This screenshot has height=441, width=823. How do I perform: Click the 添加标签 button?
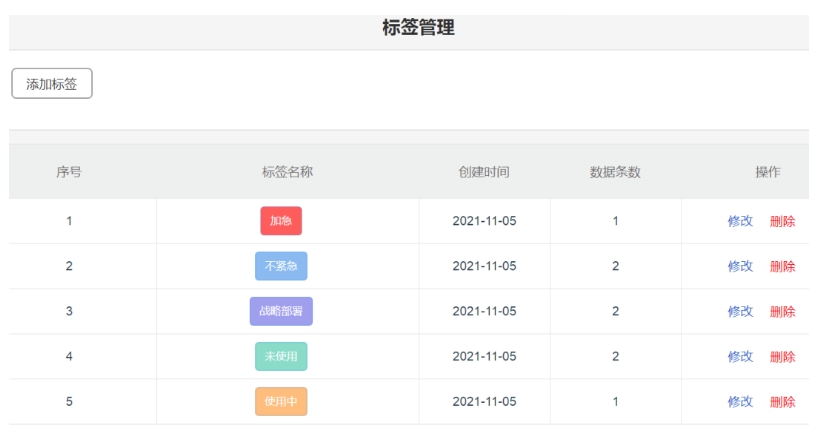pyautogui.click(x=52, y=84)
